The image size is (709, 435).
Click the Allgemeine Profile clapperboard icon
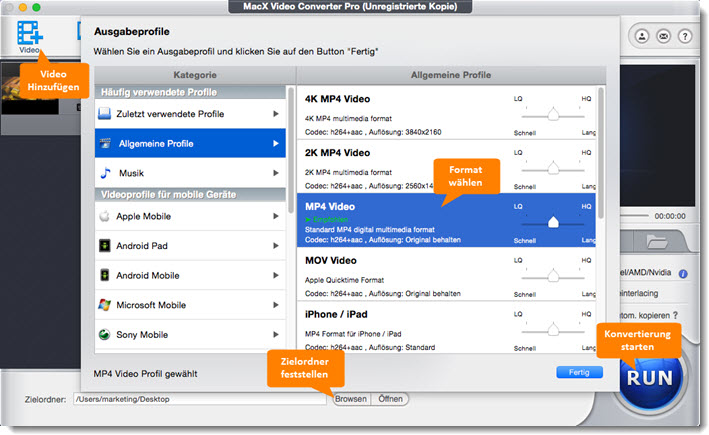pos(105,143)
